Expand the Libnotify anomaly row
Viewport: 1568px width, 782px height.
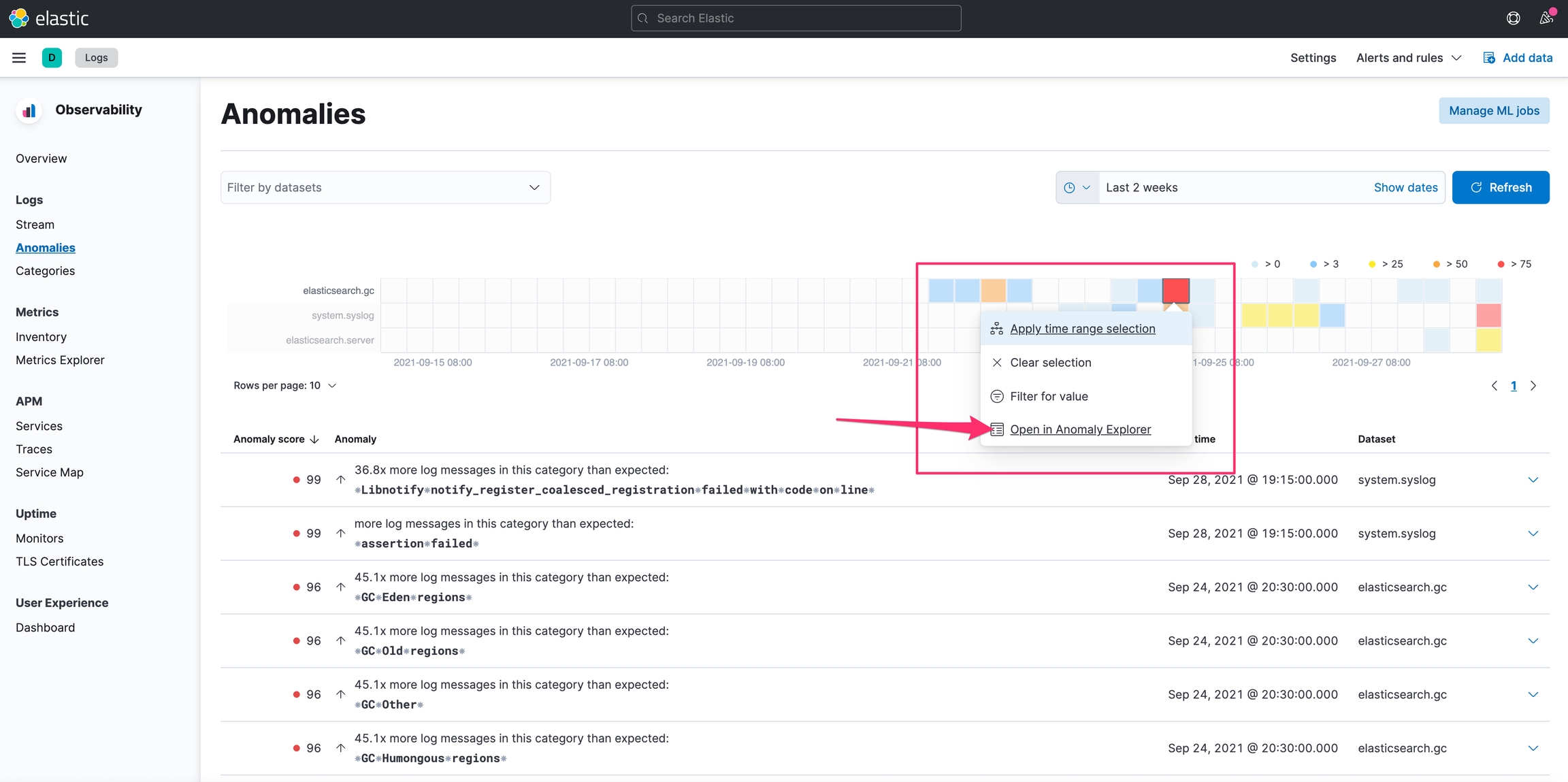point(1533,480)
